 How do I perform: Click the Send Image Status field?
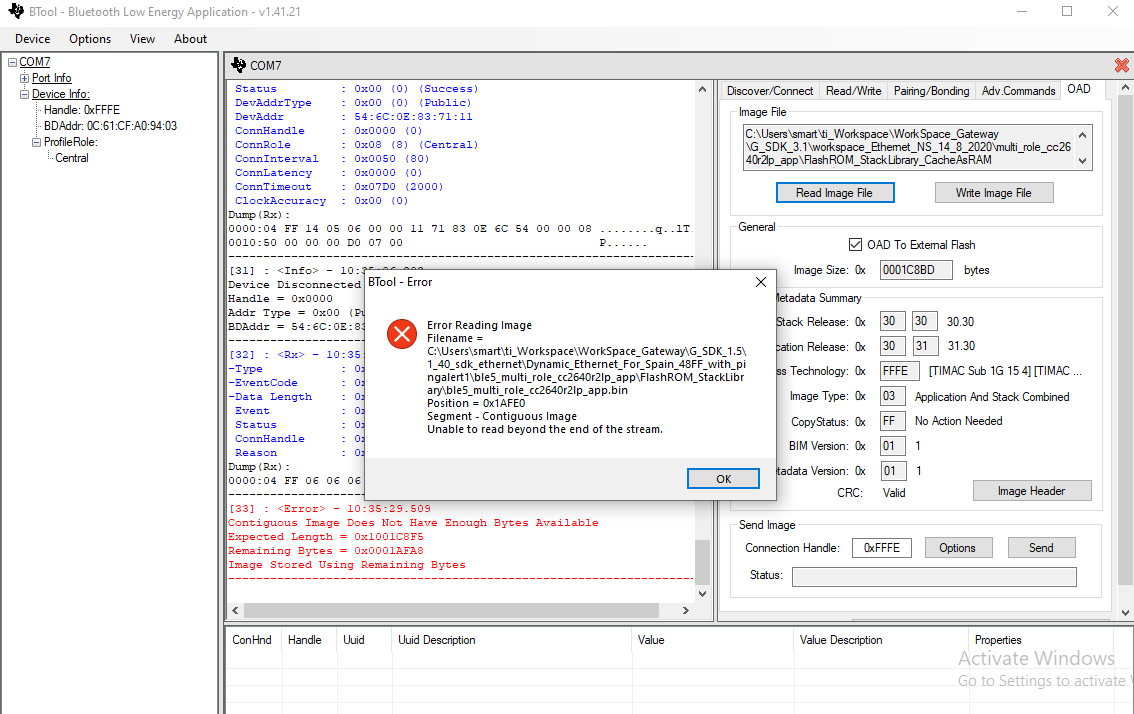click(934, 577)
